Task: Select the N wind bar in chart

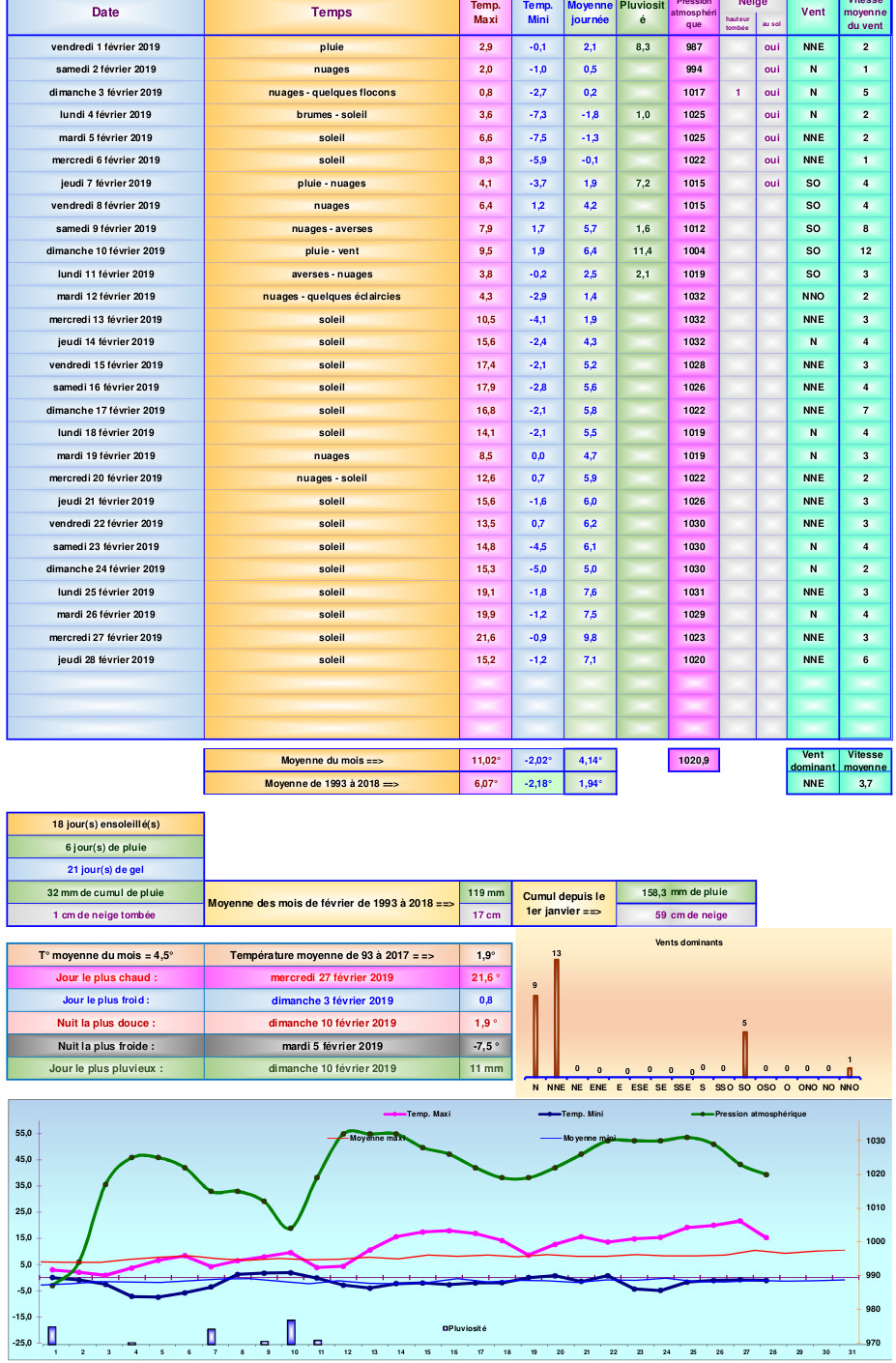Action: pos(535,1035)
